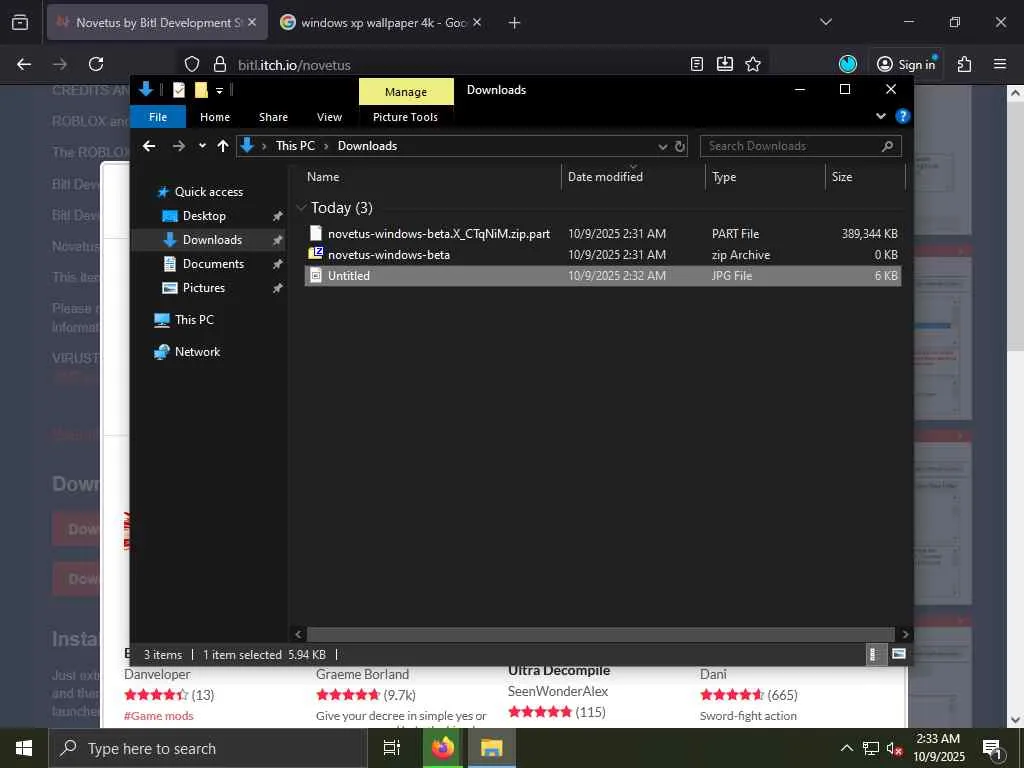
Task: Go forward in Explorer navigation
Action: (x=178, y=146)
